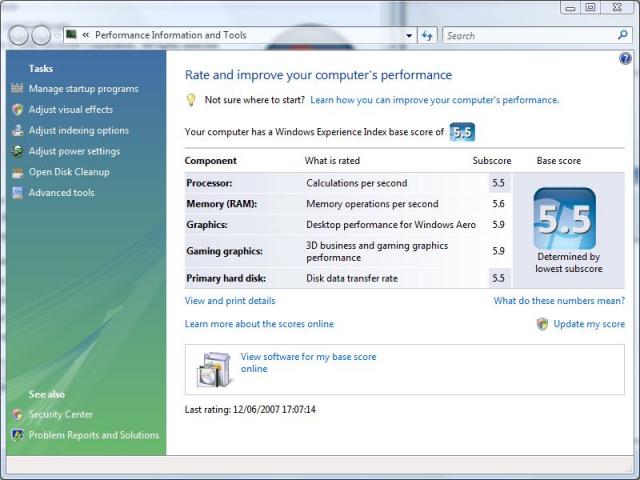The height and width of the screenshot is (480, 640).
Task: Click the refresh arrows icon beside address bar
Action: 427,36
